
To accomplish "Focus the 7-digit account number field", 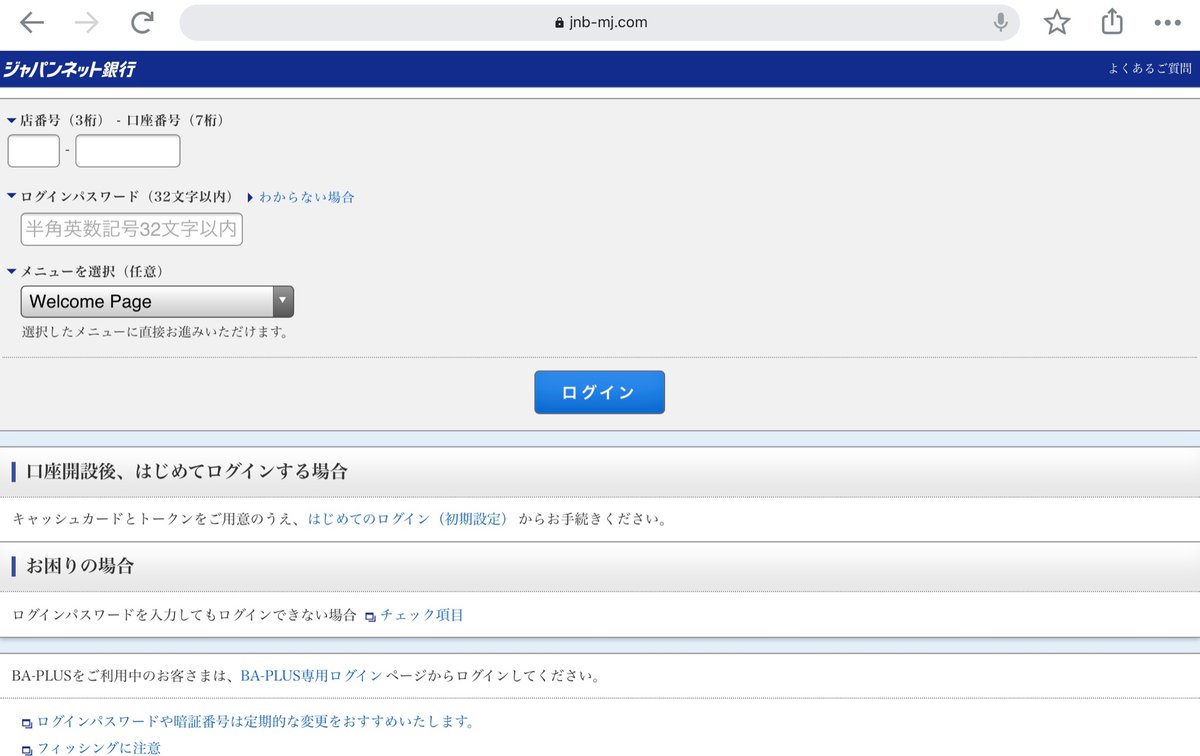I will (128, 151).
